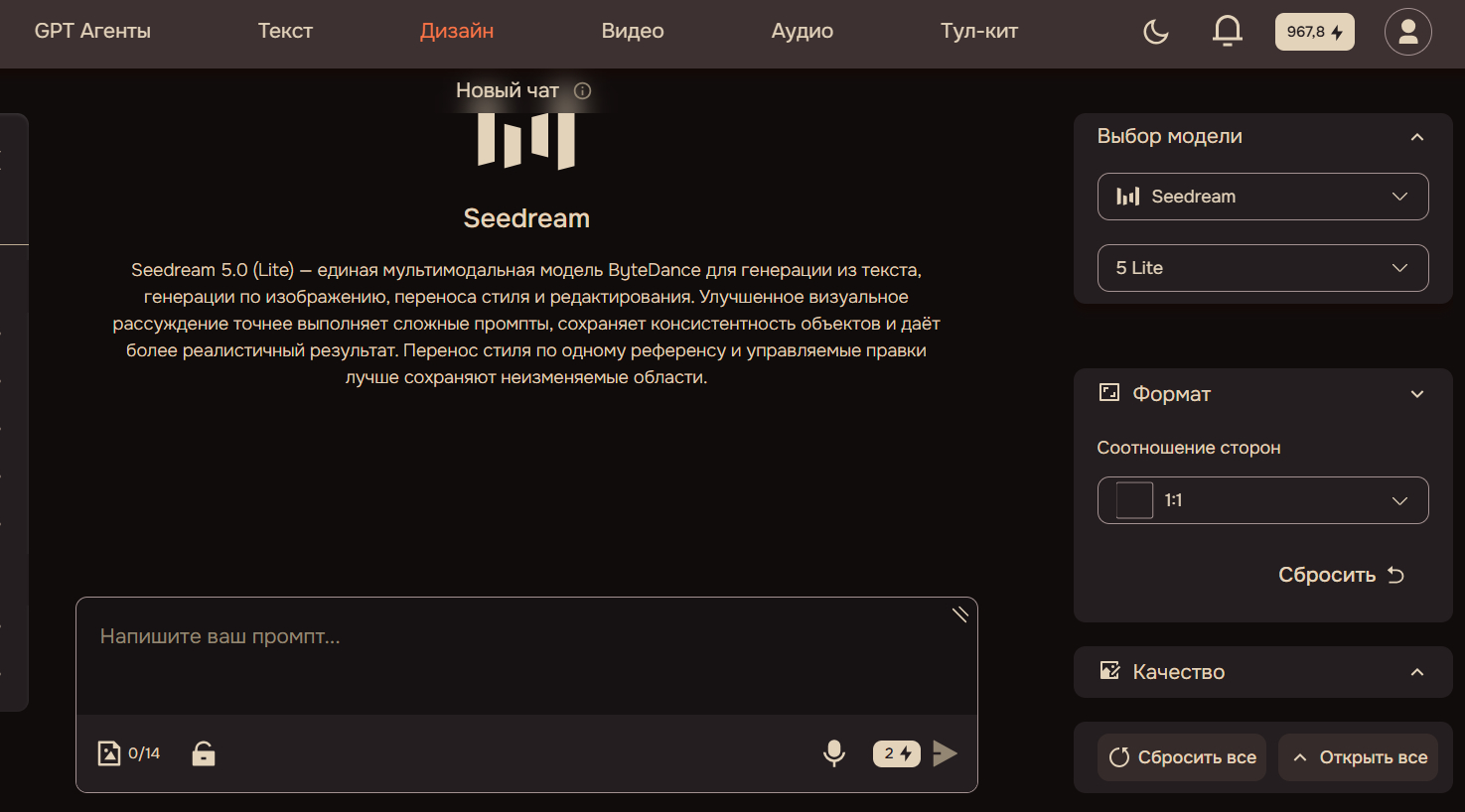Open the Видео tab

pos(633,31)
